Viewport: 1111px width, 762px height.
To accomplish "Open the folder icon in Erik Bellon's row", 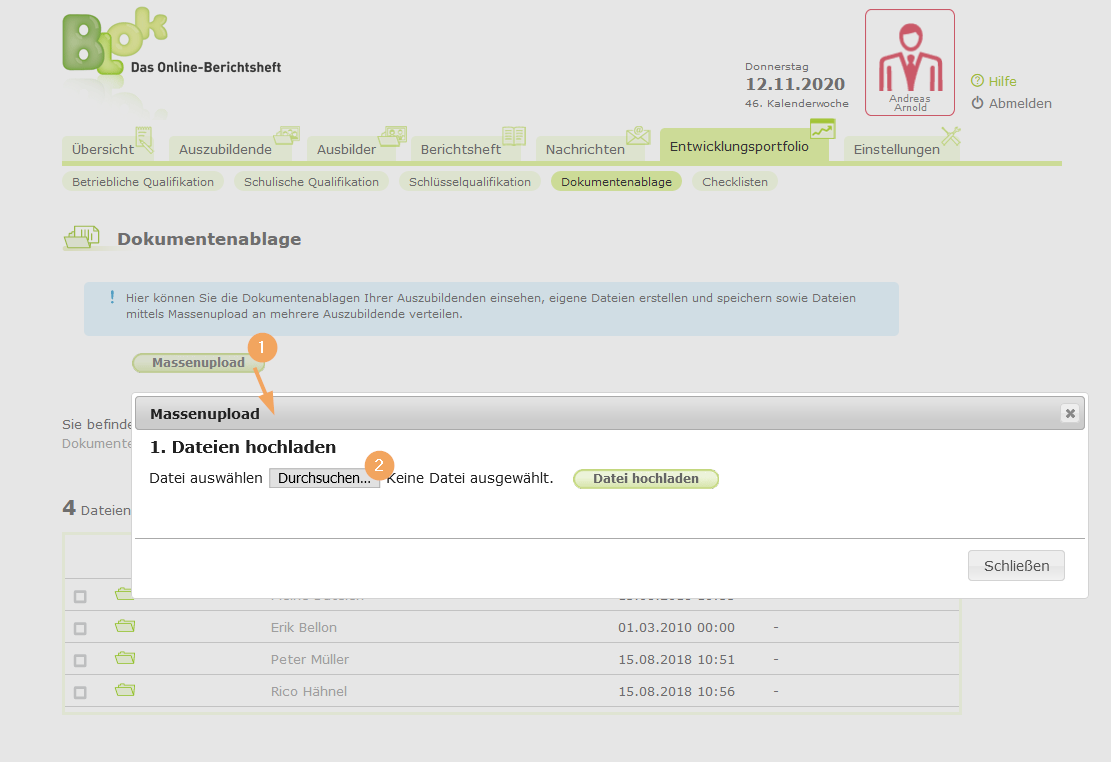I will coord(124,626).
